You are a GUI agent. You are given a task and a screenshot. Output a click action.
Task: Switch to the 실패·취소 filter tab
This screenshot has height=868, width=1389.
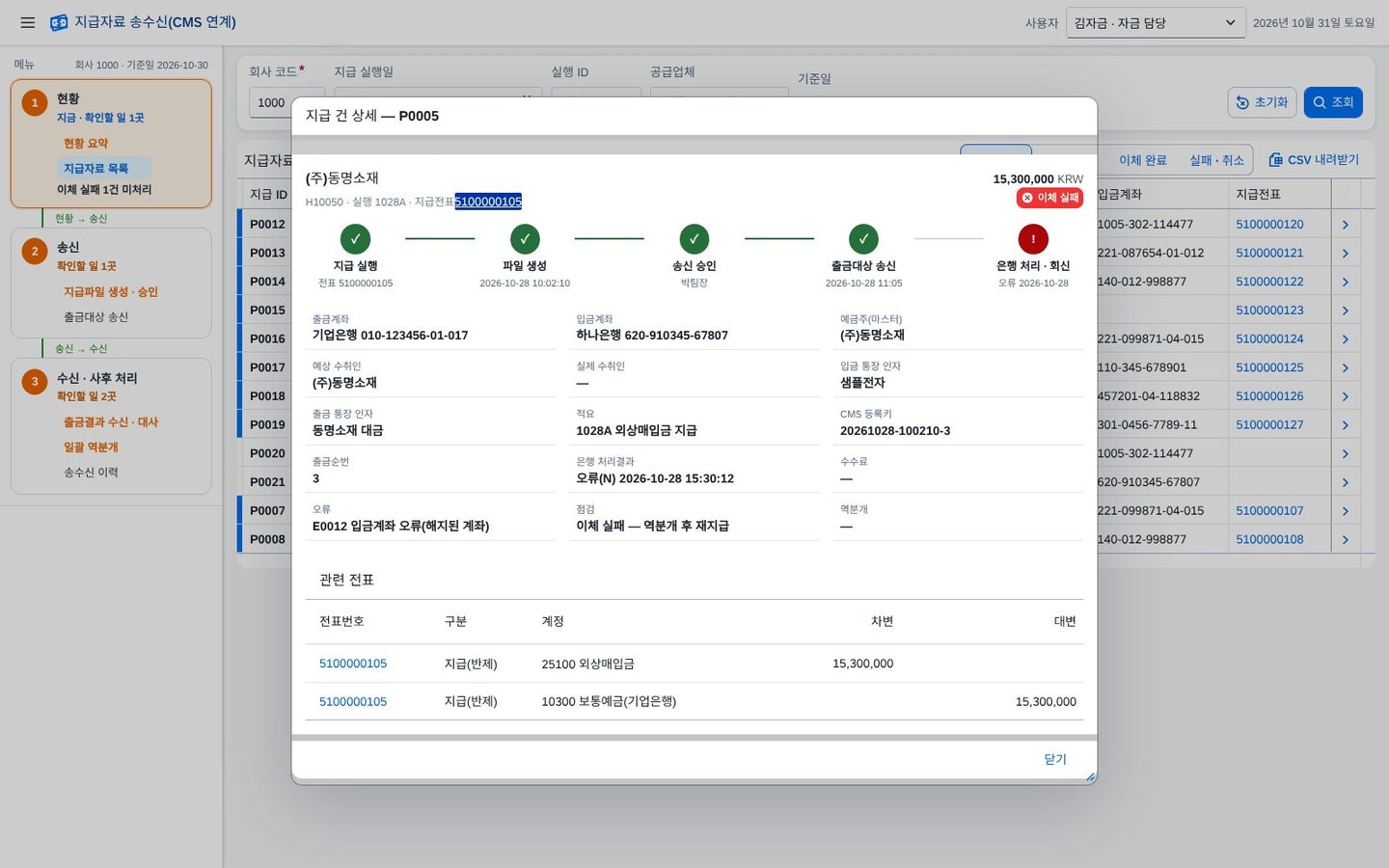(x=1216, y=160)
